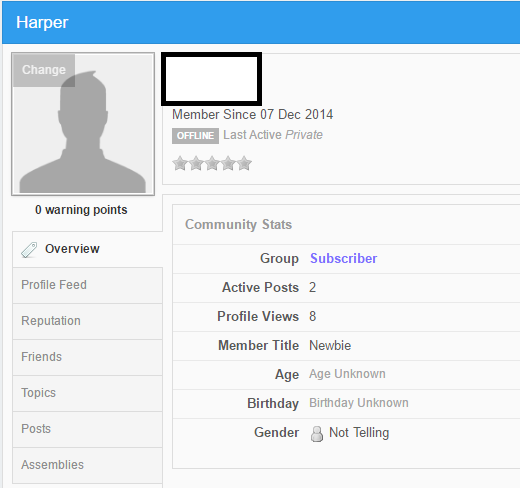This screenshot has height=488, width=520.
Task: Click the Birthday Unknown text
Action: pyautogui.click(x=359, y=403)
